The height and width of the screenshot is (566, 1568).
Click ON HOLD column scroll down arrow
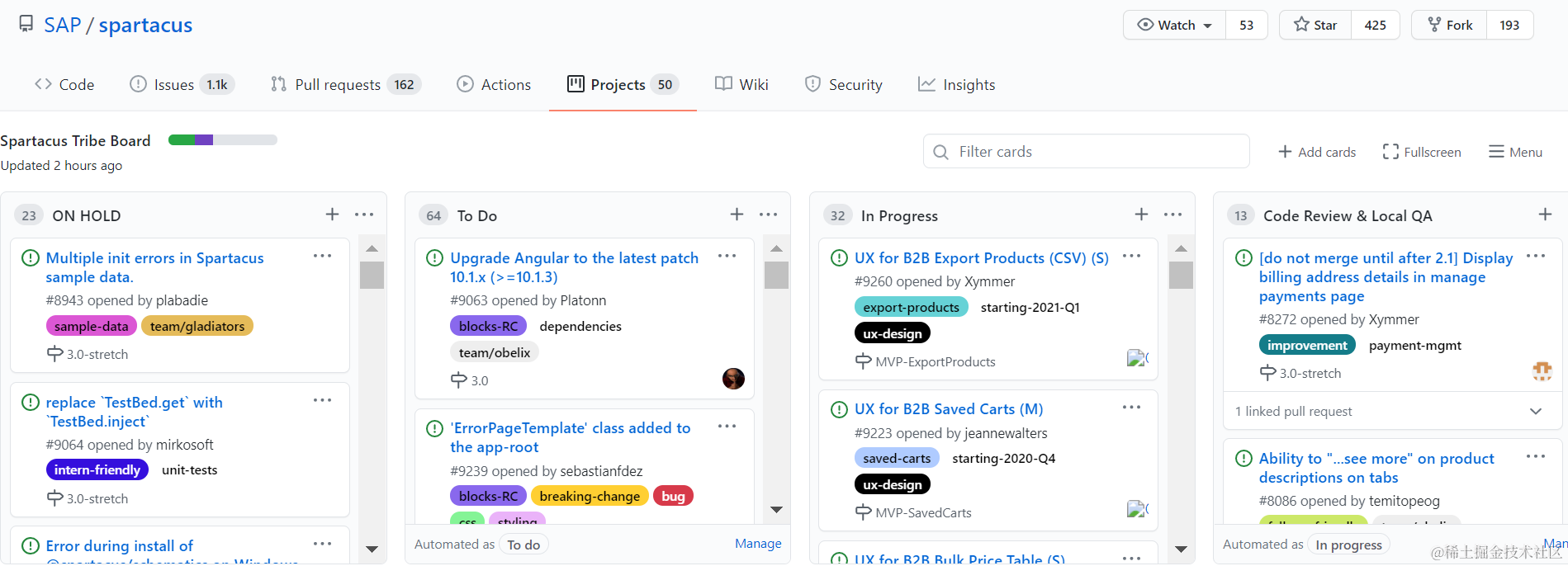(372, 549)
